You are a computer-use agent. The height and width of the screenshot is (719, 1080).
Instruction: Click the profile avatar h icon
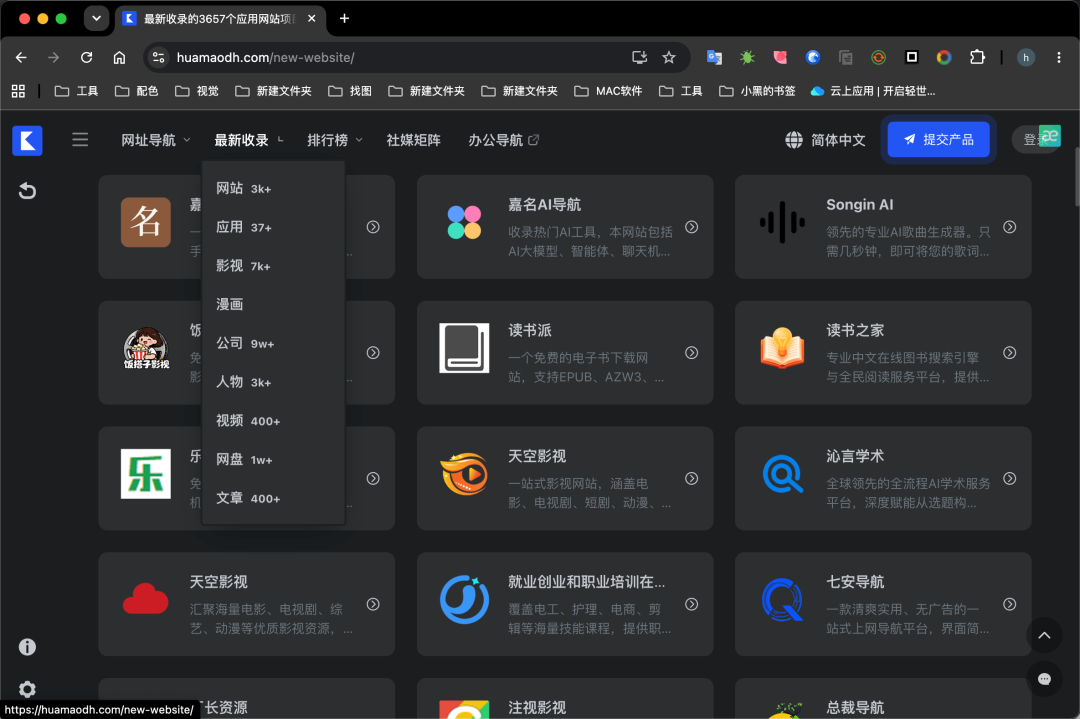[x=1026, y=57]
